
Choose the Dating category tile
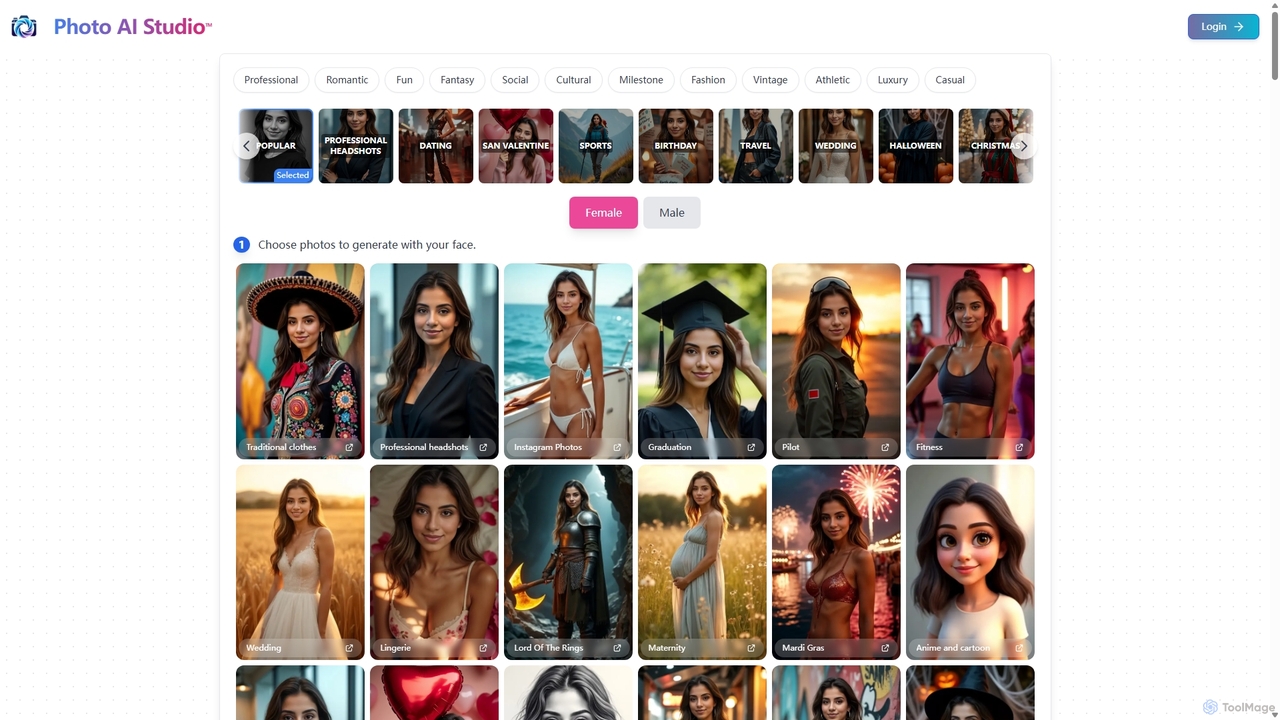436,146
